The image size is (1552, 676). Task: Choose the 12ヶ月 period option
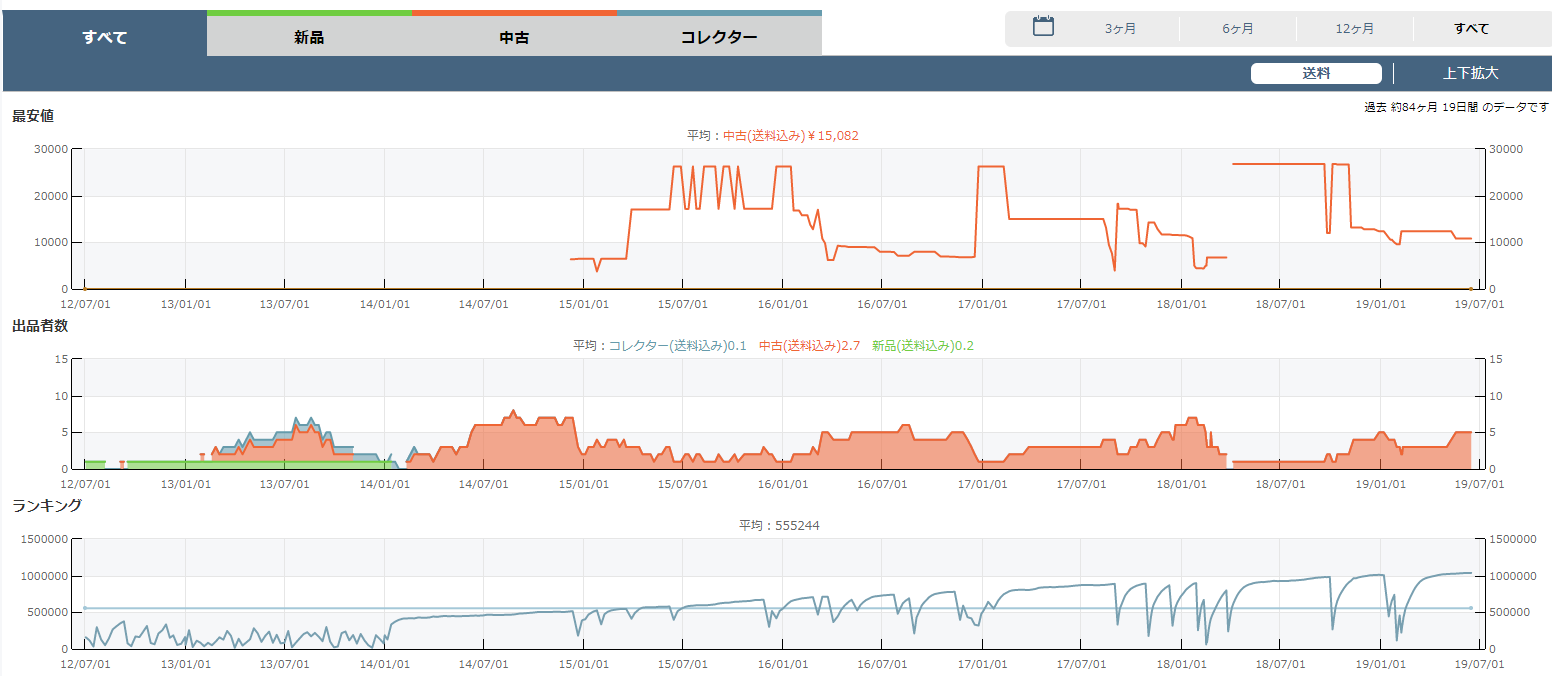tap(1354, 29)
